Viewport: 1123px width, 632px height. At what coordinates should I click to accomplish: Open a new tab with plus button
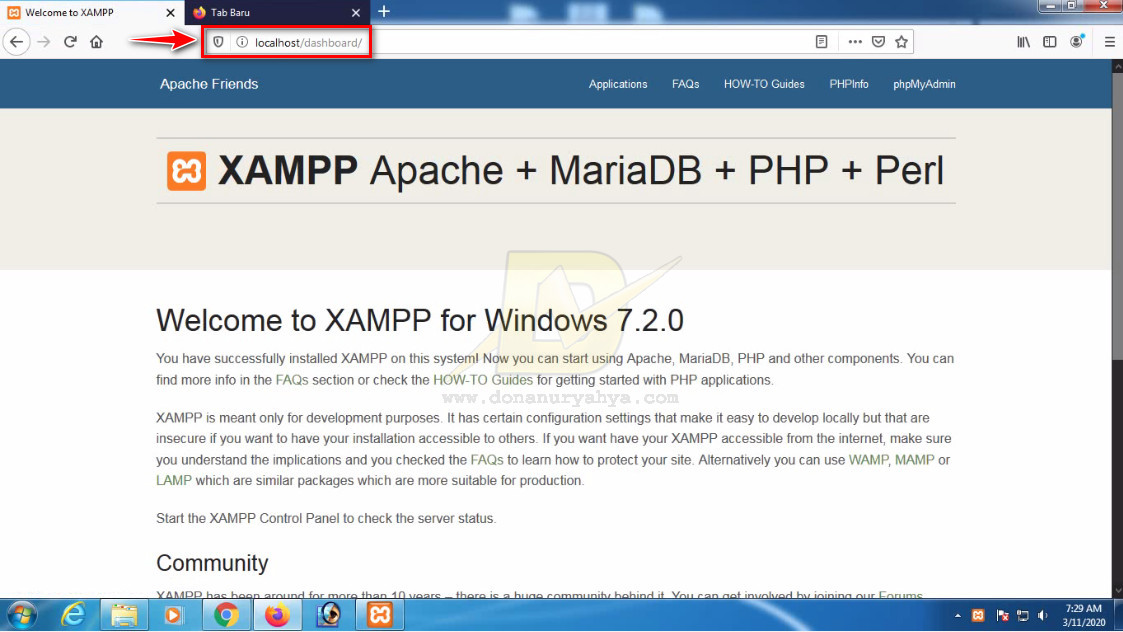384,11
